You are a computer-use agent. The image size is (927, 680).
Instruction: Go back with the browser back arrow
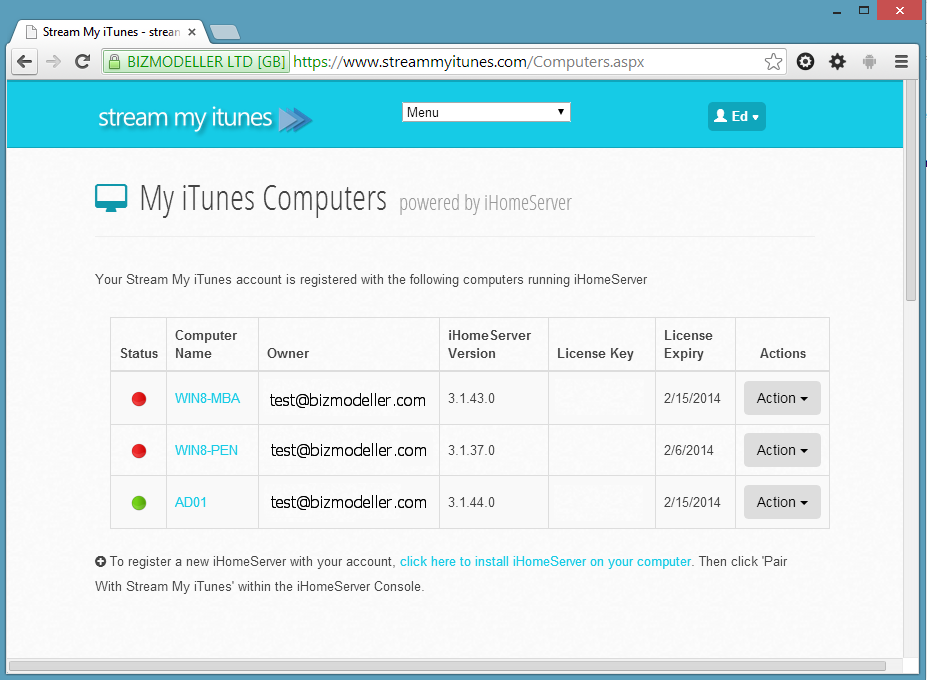24,61
